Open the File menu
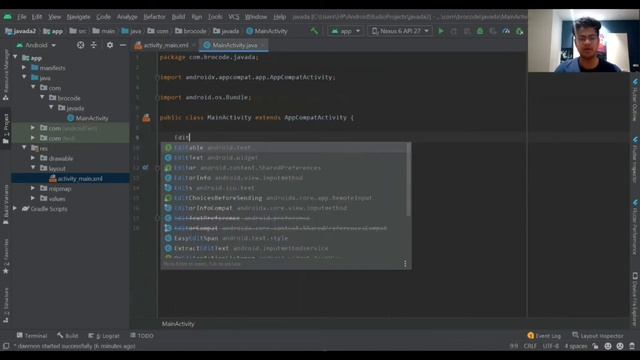The width and height of the screenshot is (640, 360). [21, 17]
